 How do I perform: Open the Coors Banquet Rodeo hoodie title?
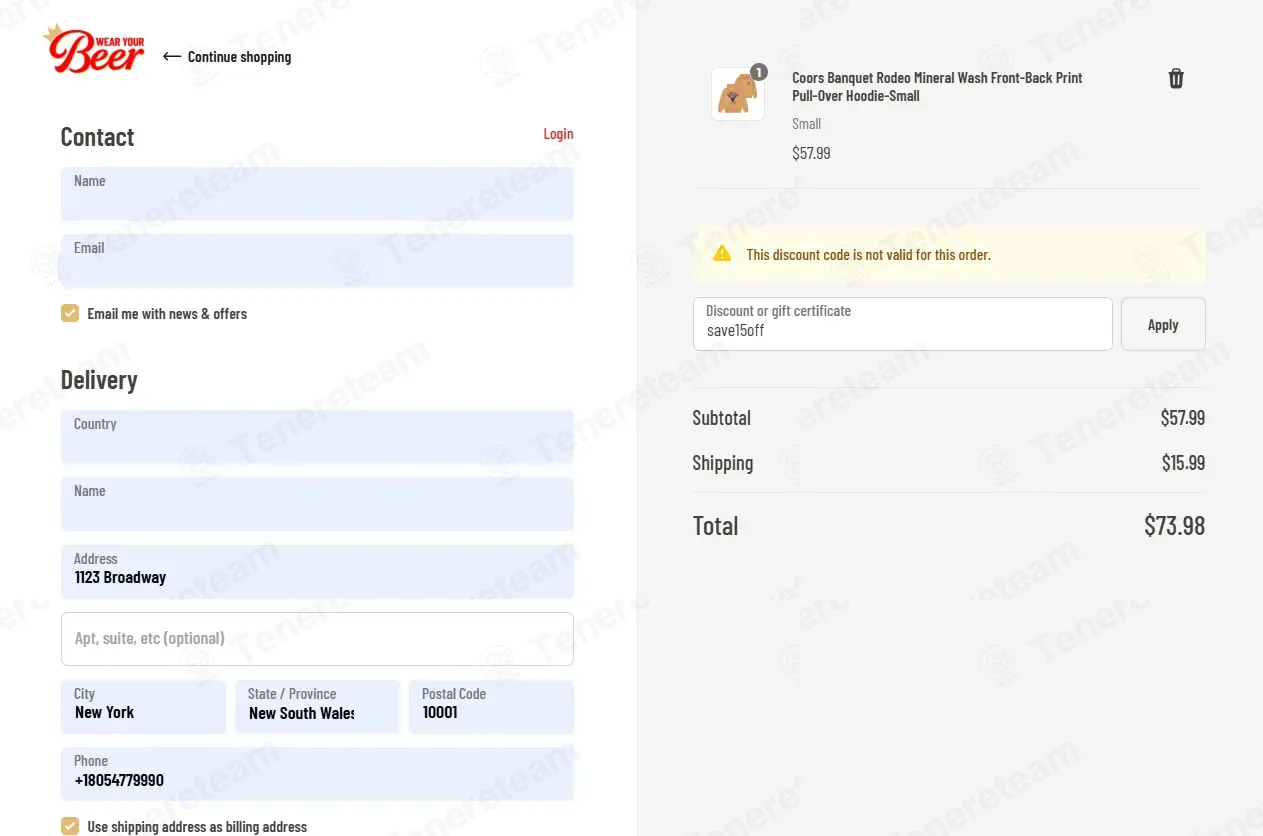pyautogui.click(x=937, y=87)
